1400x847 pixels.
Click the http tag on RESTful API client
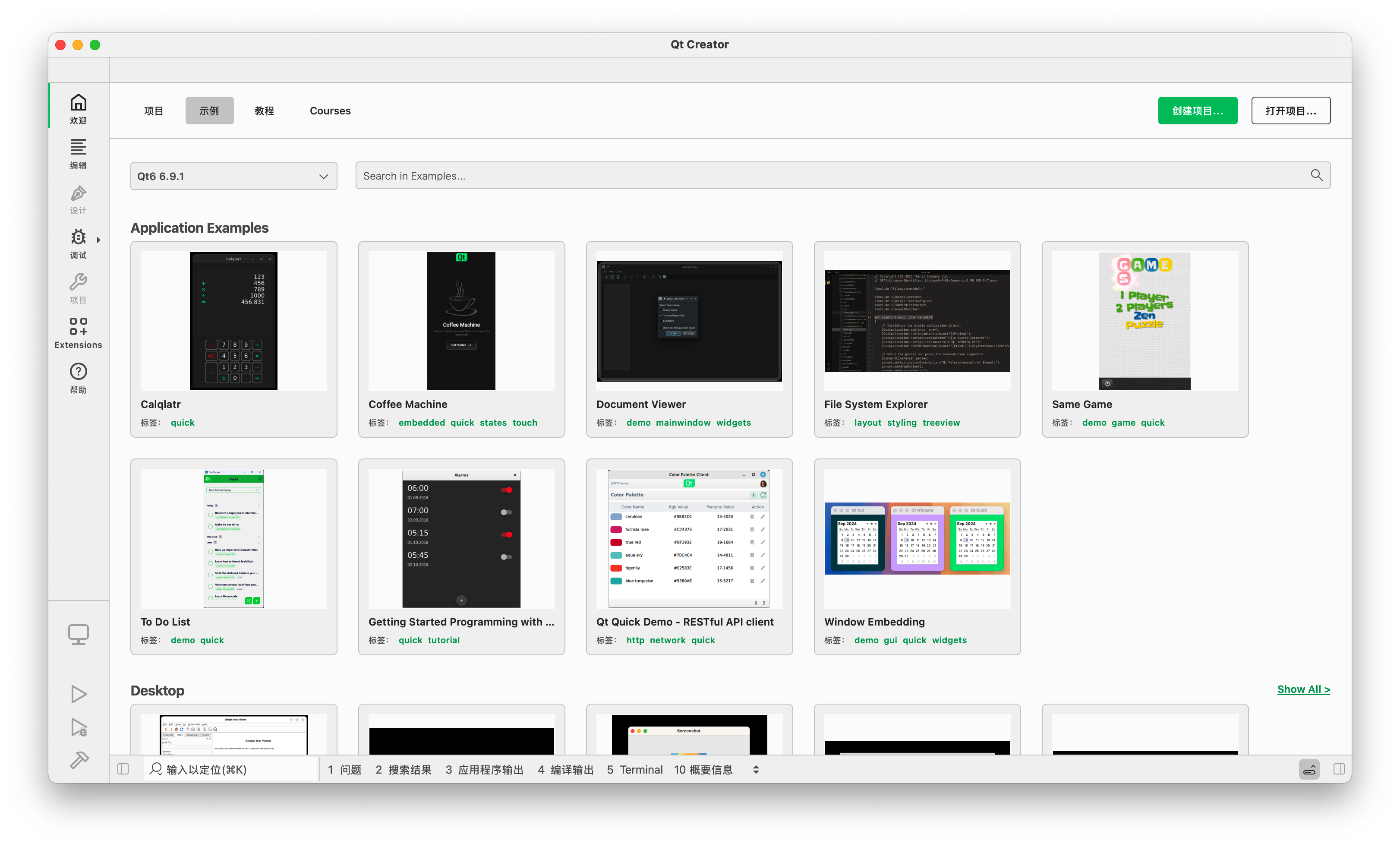tap(635, 640)
